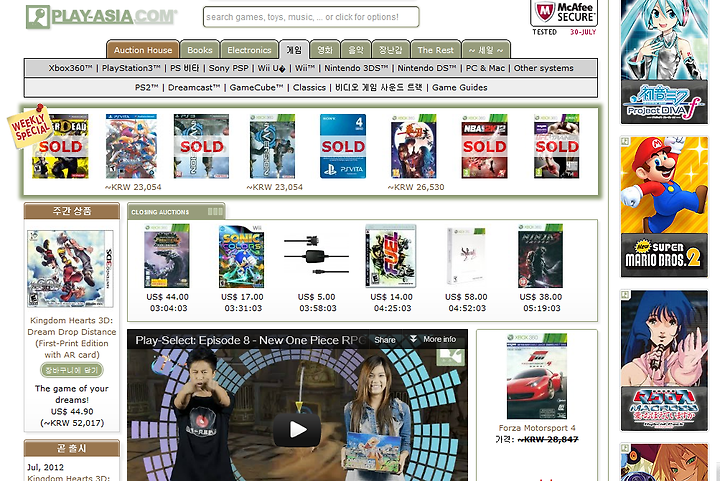Select the PS Vita card SOLD item

pos(343,146)
